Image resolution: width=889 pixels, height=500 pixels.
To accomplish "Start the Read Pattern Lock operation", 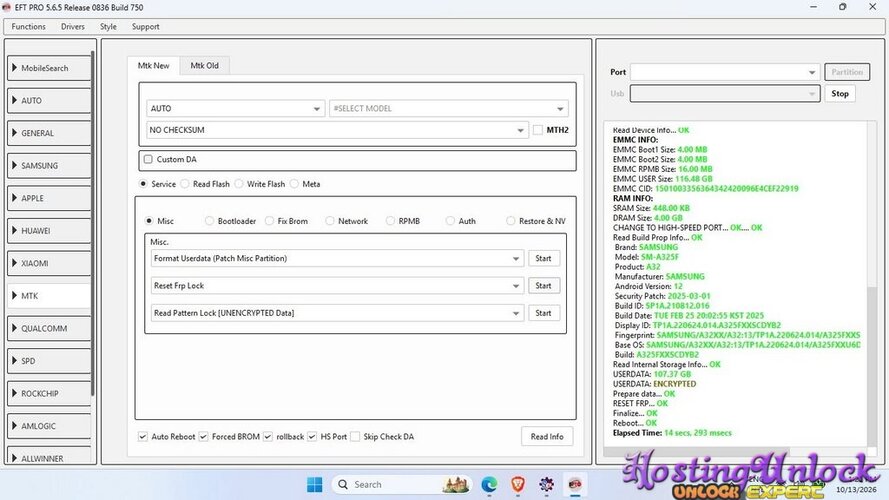I will click(x=544, y=313).
